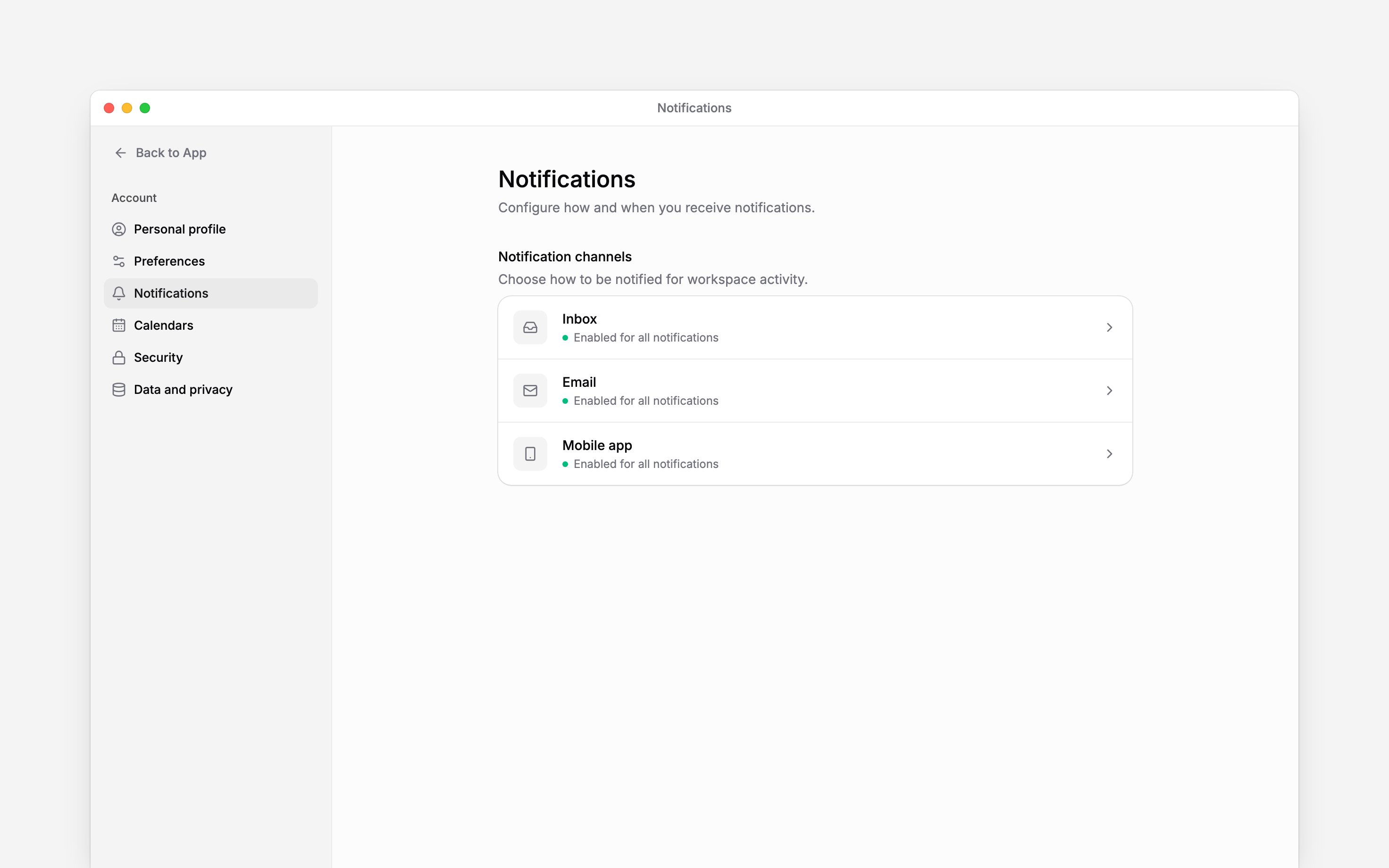Click the Security lock icon

tap(119, 358)
